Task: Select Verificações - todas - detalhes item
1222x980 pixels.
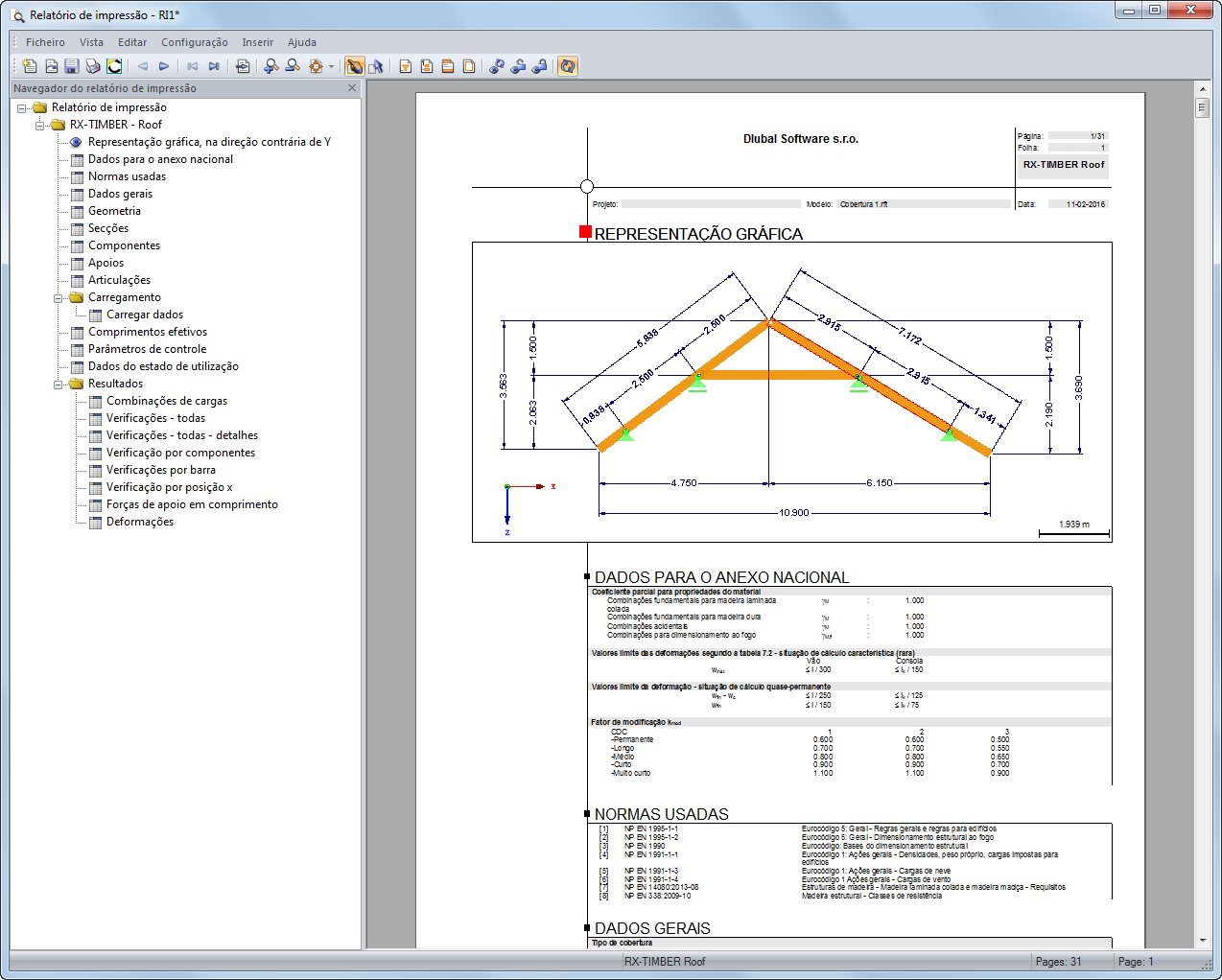Action: [x=182, y=435]
